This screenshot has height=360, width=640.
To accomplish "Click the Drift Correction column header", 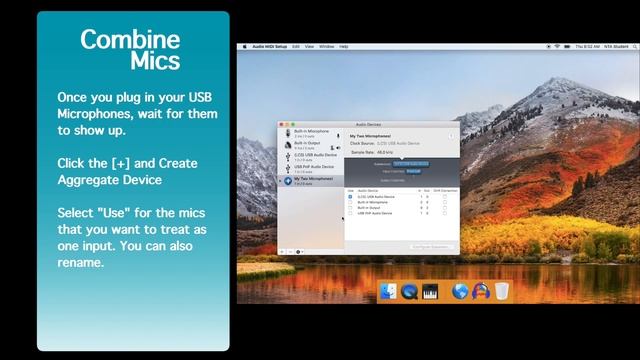I will tap(445, 191).
